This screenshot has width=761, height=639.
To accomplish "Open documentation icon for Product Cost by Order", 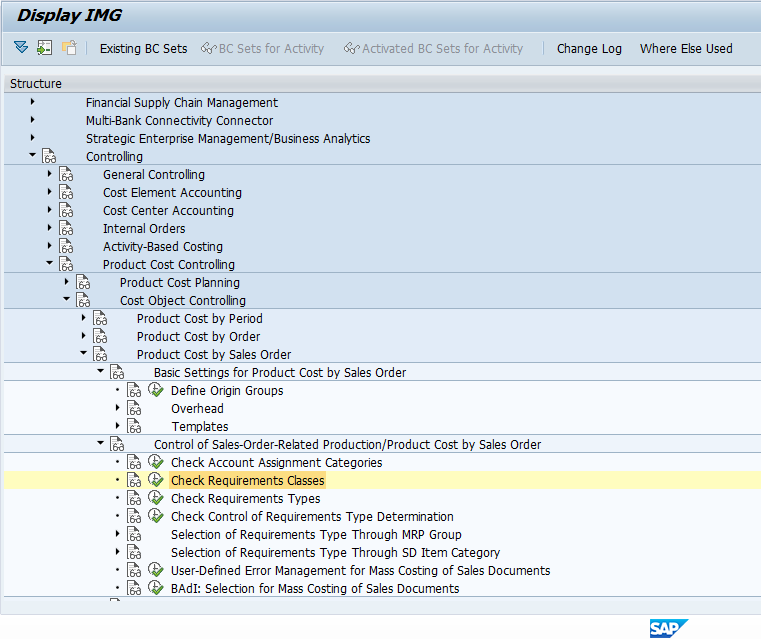I will pos(100,336).
